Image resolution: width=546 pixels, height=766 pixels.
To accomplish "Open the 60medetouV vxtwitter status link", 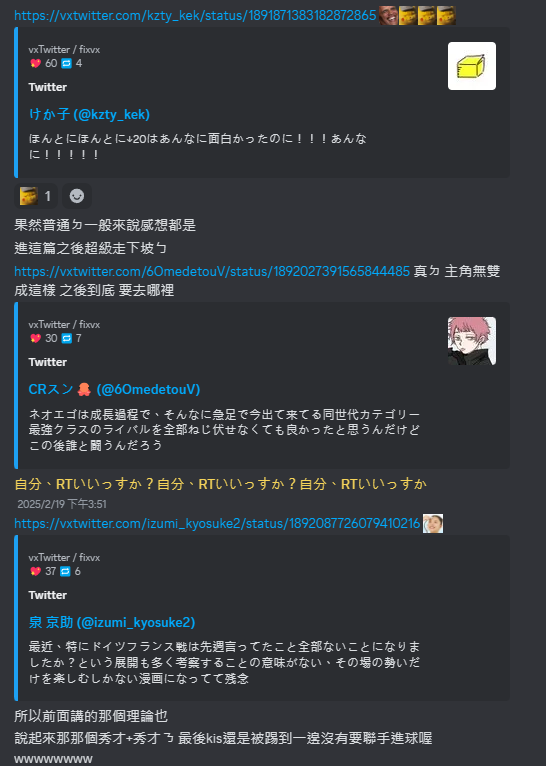I will (212, 271).
